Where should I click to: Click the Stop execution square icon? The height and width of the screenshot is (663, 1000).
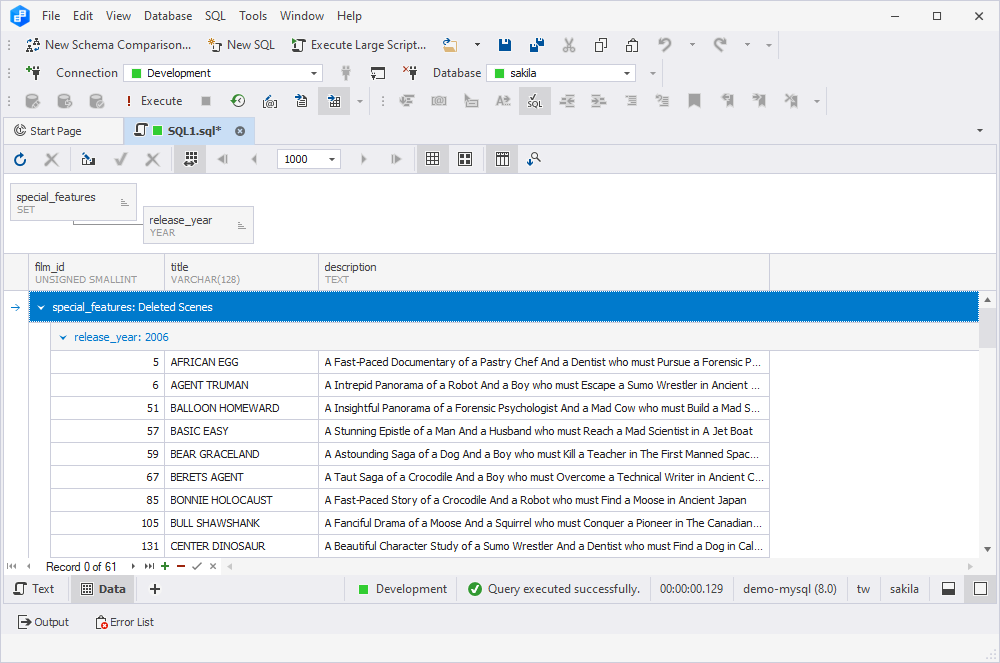(x=205, y=101)
